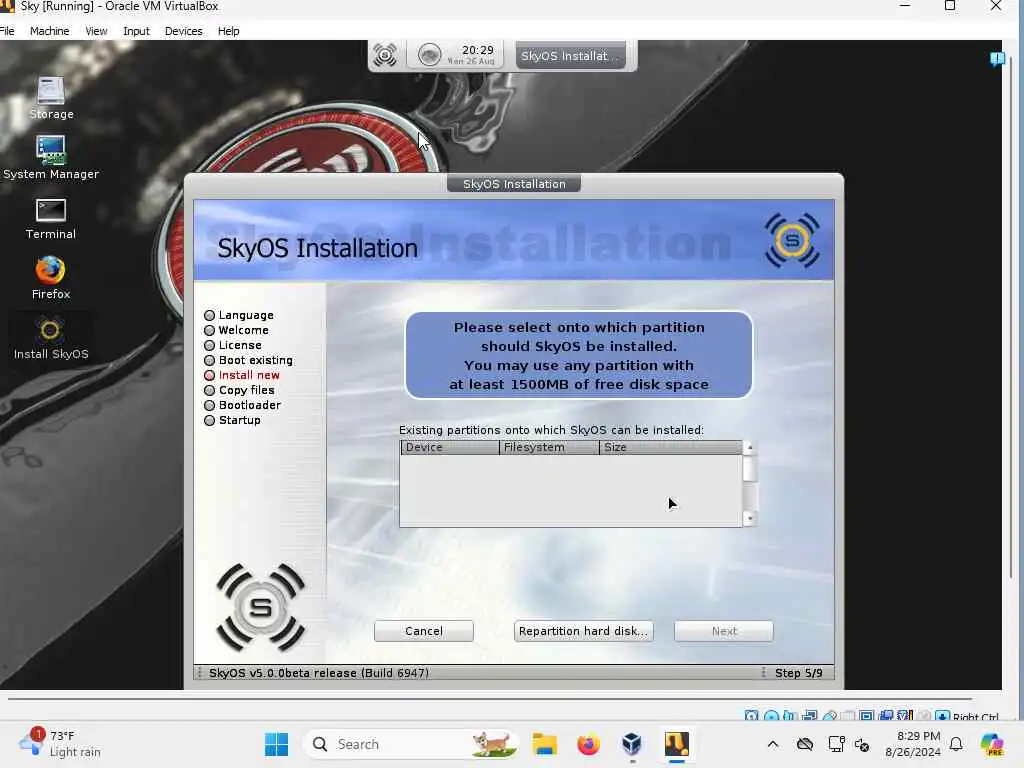Select the Install SkyOS desktop icon
1024x768 pixels.
pyautogui.click(x=51, y=338)
